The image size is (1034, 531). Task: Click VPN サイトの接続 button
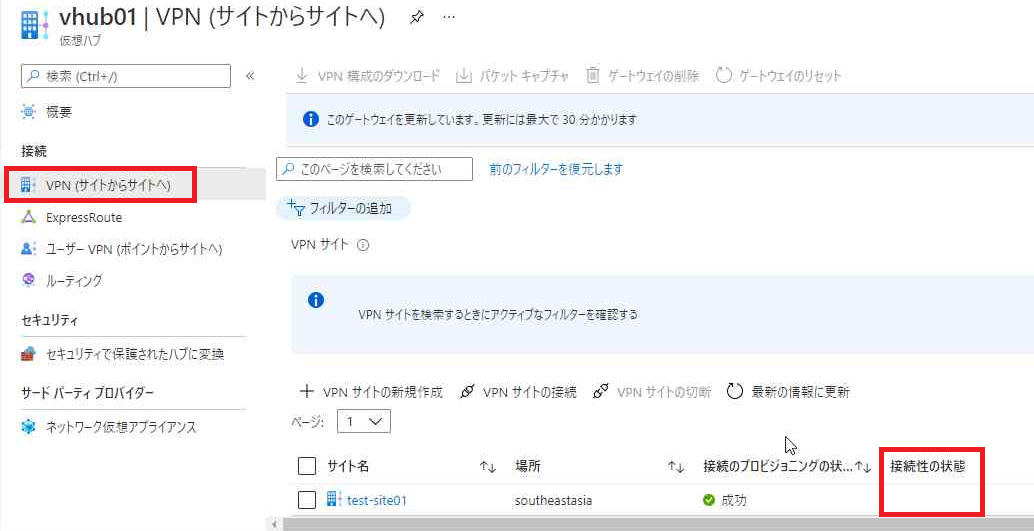pos(518,392)
